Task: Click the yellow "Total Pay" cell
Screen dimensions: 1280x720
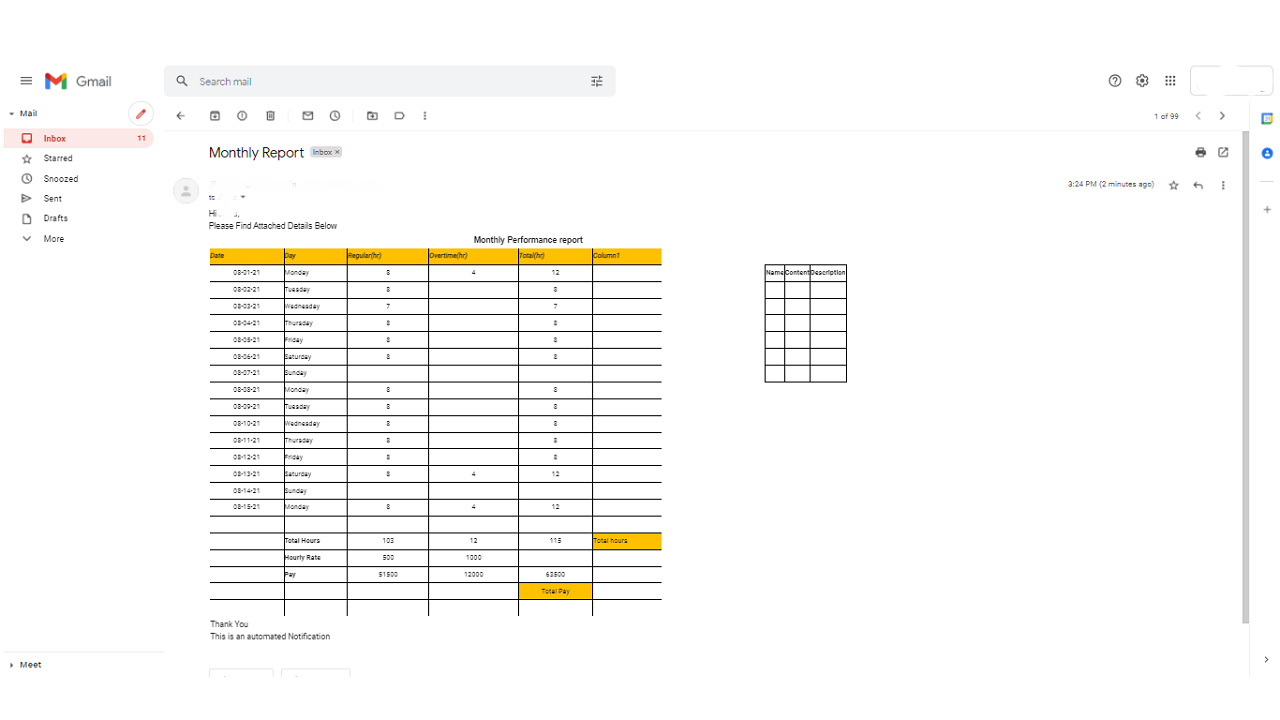Action: click(x=555, y=591)
